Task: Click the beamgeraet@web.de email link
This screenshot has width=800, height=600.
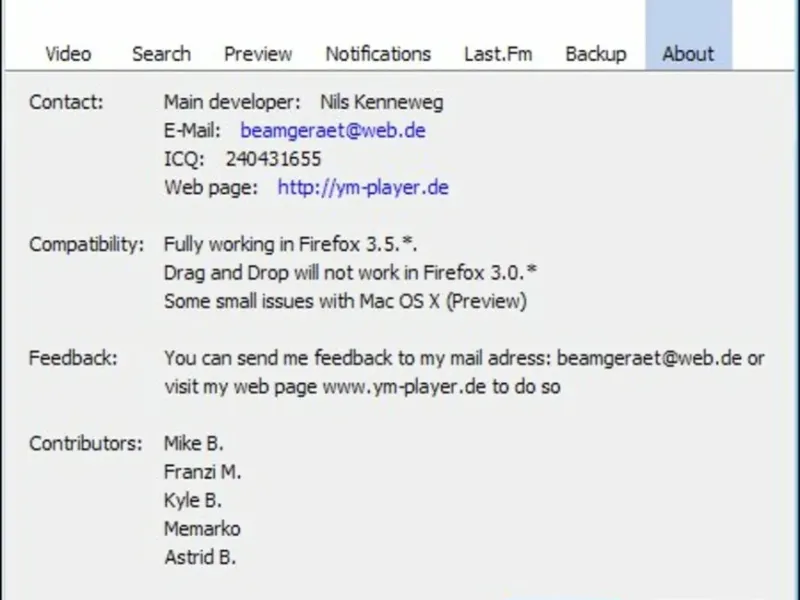Action: pos(333,131)
